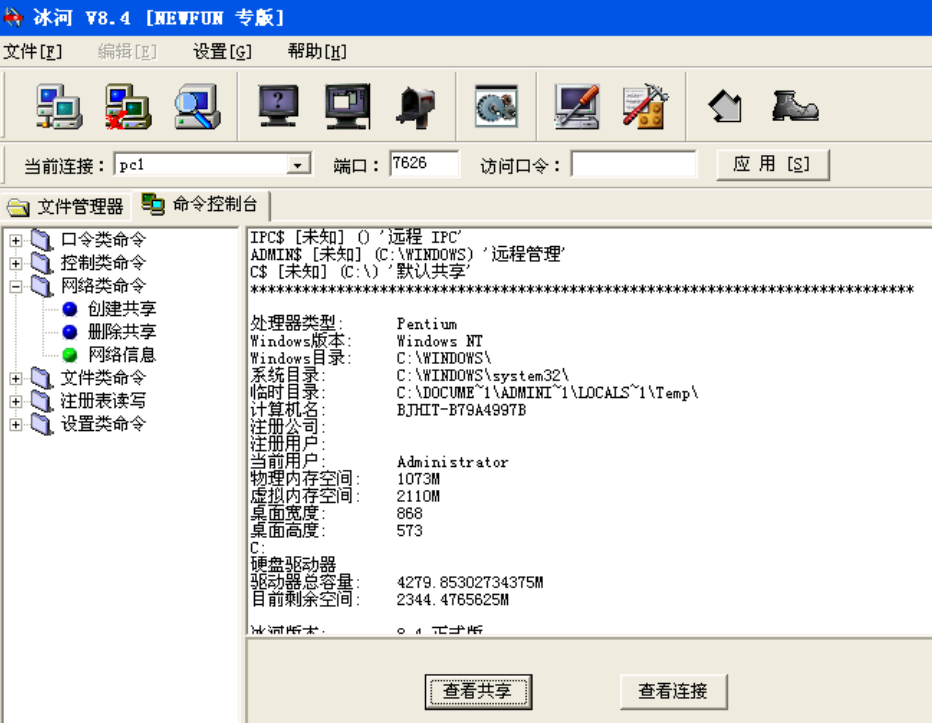The image size is (932, 723).
Task: Click the virtual memory value 2110M
Action: 418,496
